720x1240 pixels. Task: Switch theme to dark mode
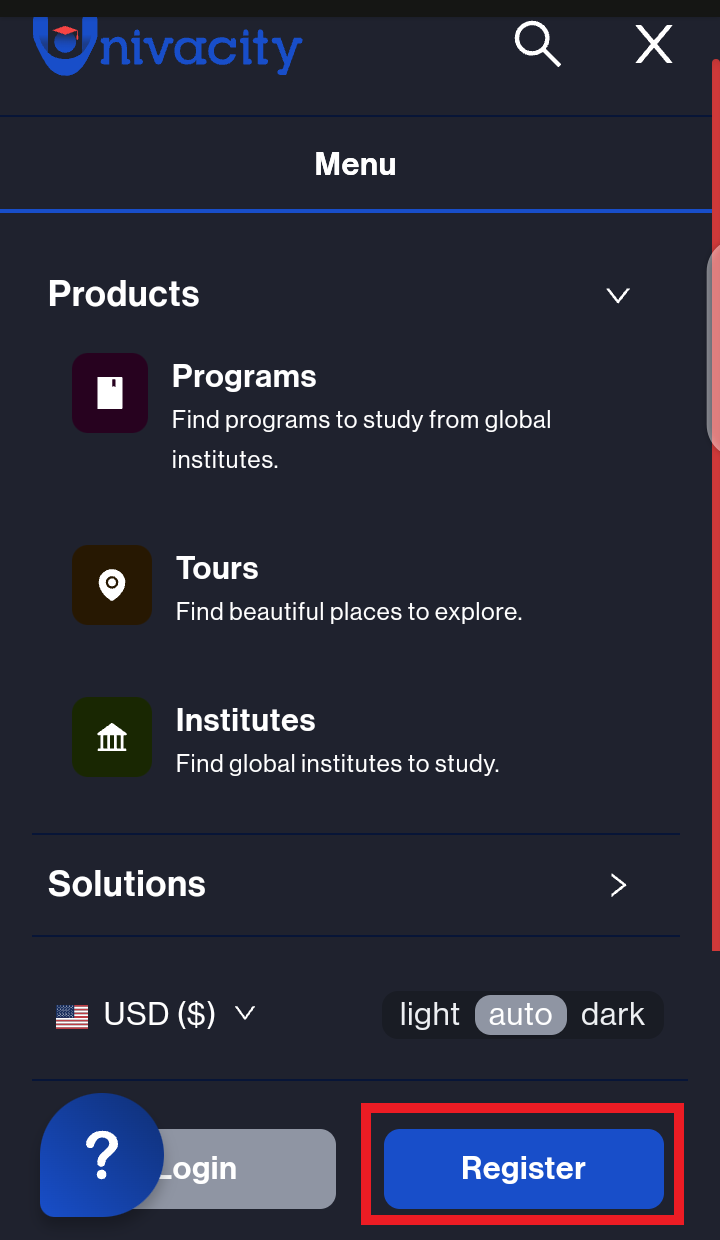pyautogui.click(x=613, y=1014)
